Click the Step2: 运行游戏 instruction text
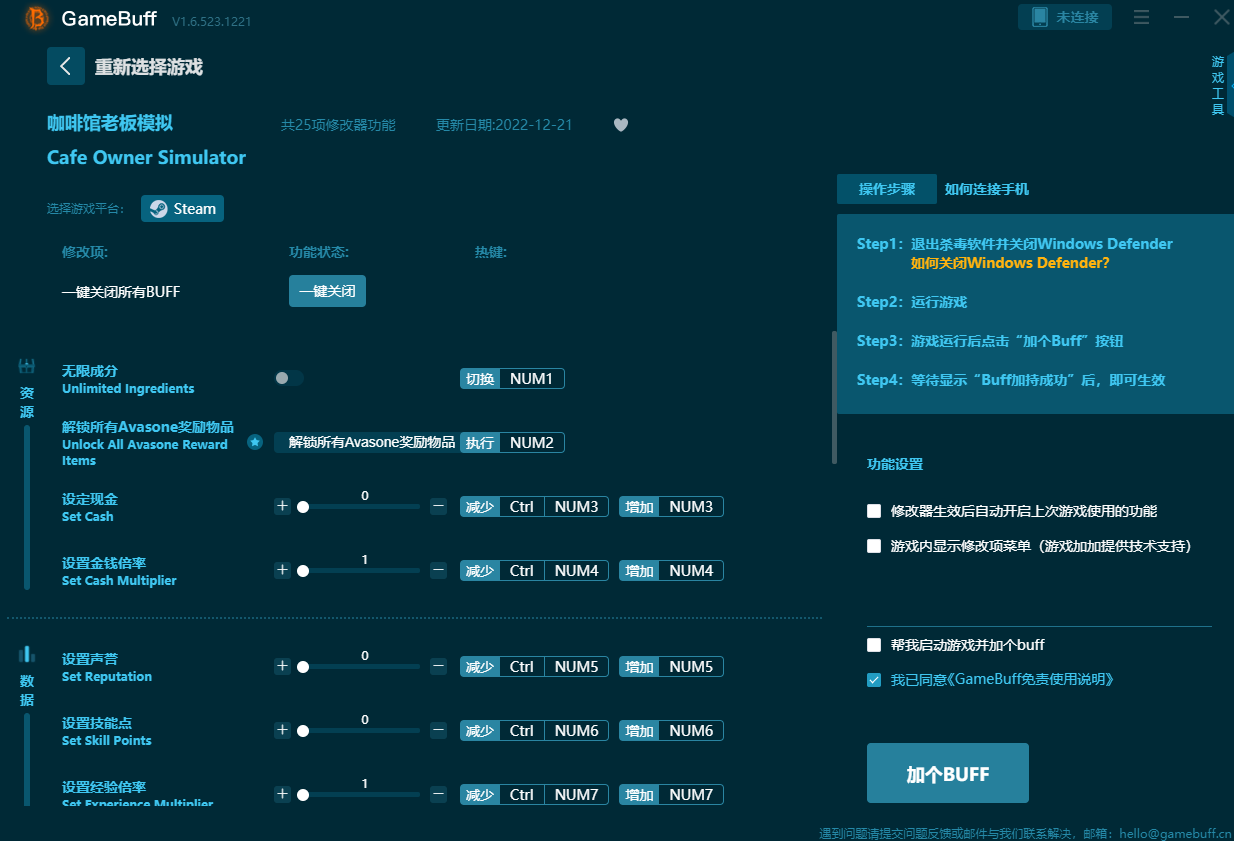The height and width of the screenshot is (841, 1234). (912, 302)
